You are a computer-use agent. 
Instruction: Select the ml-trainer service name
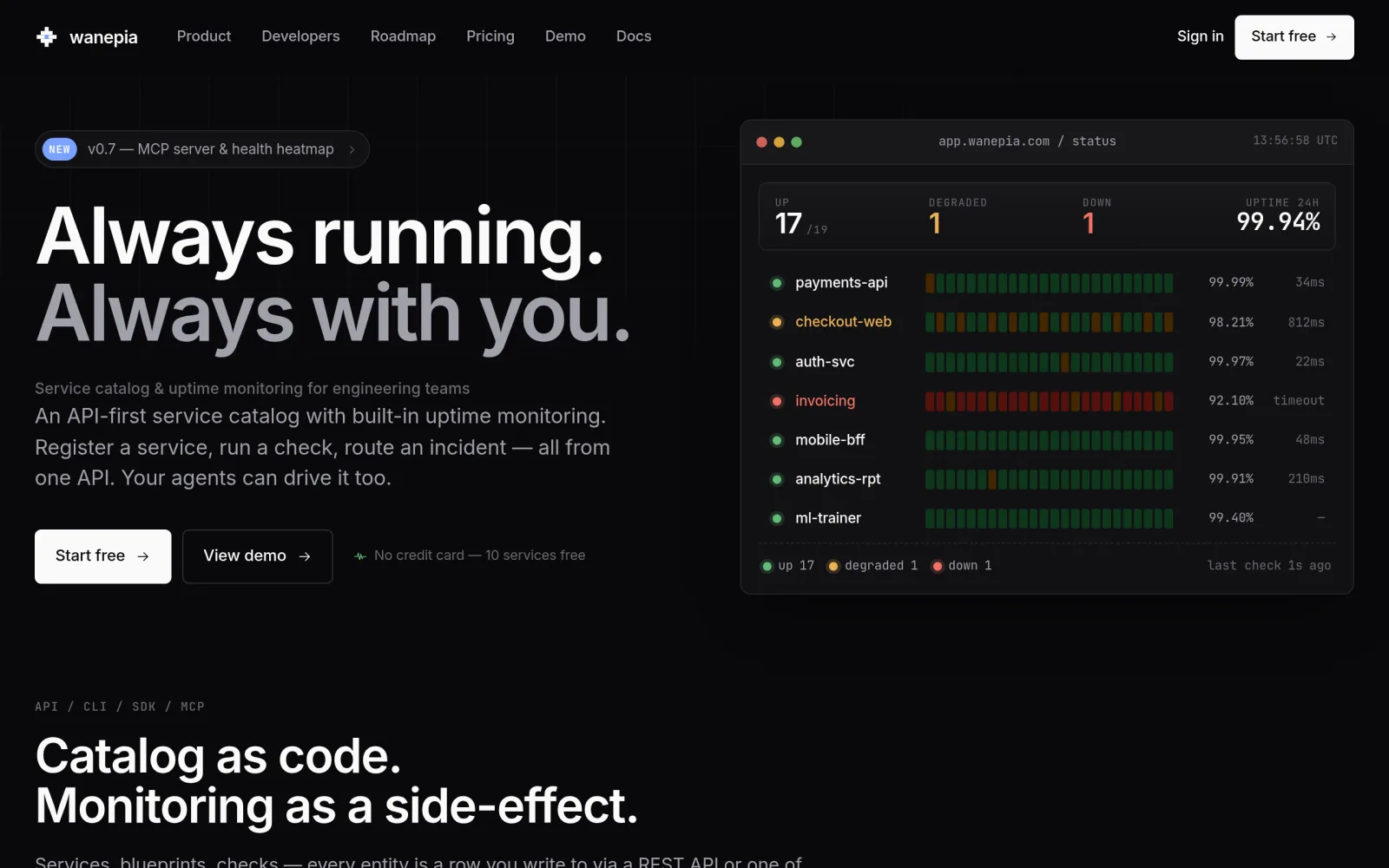pyautogui.click(x=828, y=517)
